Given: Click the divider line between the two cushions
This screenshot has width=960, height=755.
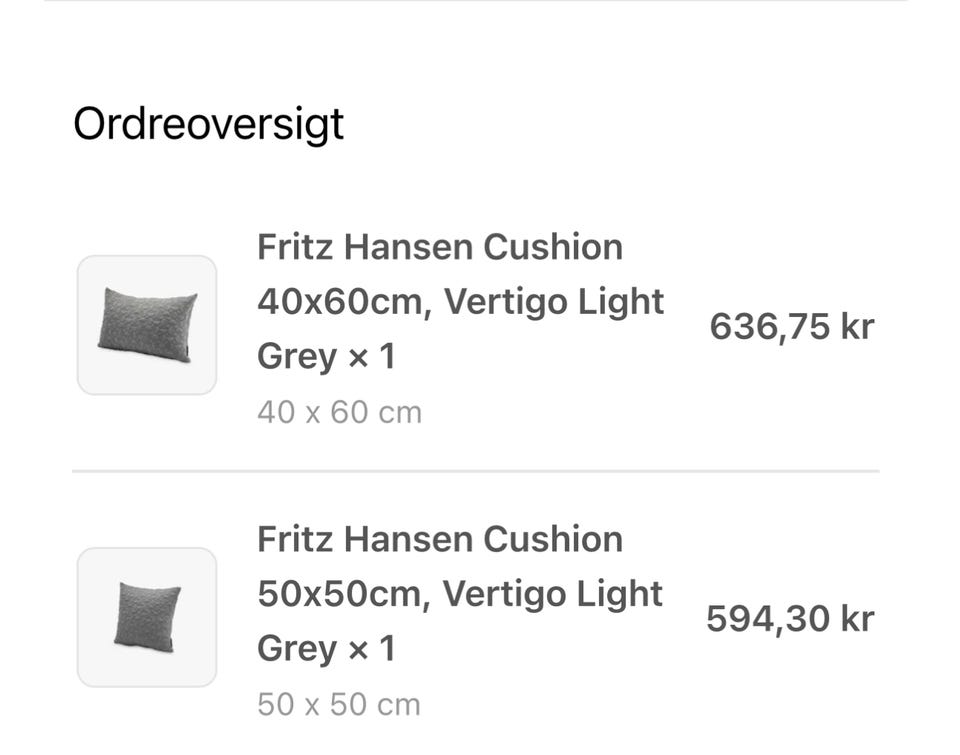Looking at the screenshot, I should click(x=476, y=470).
